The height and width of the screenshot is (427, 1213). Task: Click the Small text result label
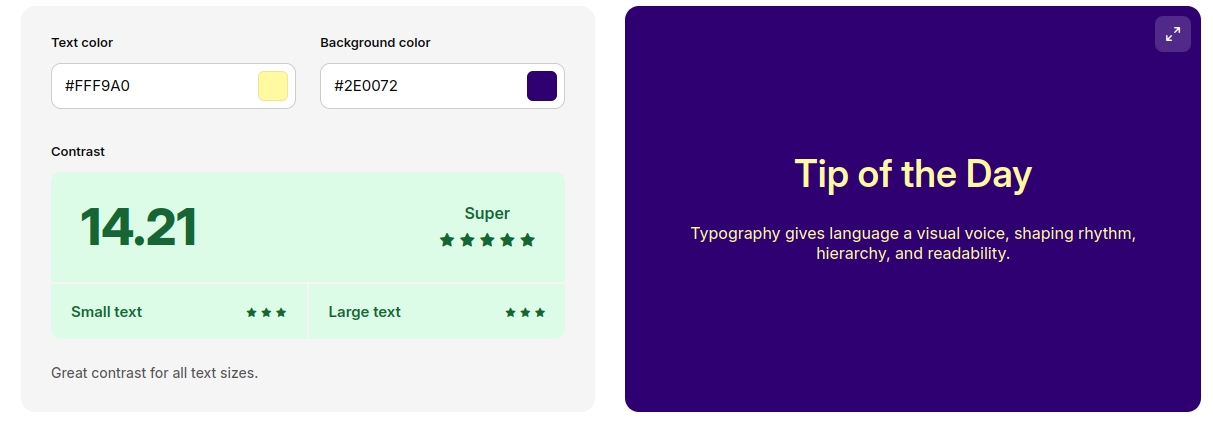[106, 312]
